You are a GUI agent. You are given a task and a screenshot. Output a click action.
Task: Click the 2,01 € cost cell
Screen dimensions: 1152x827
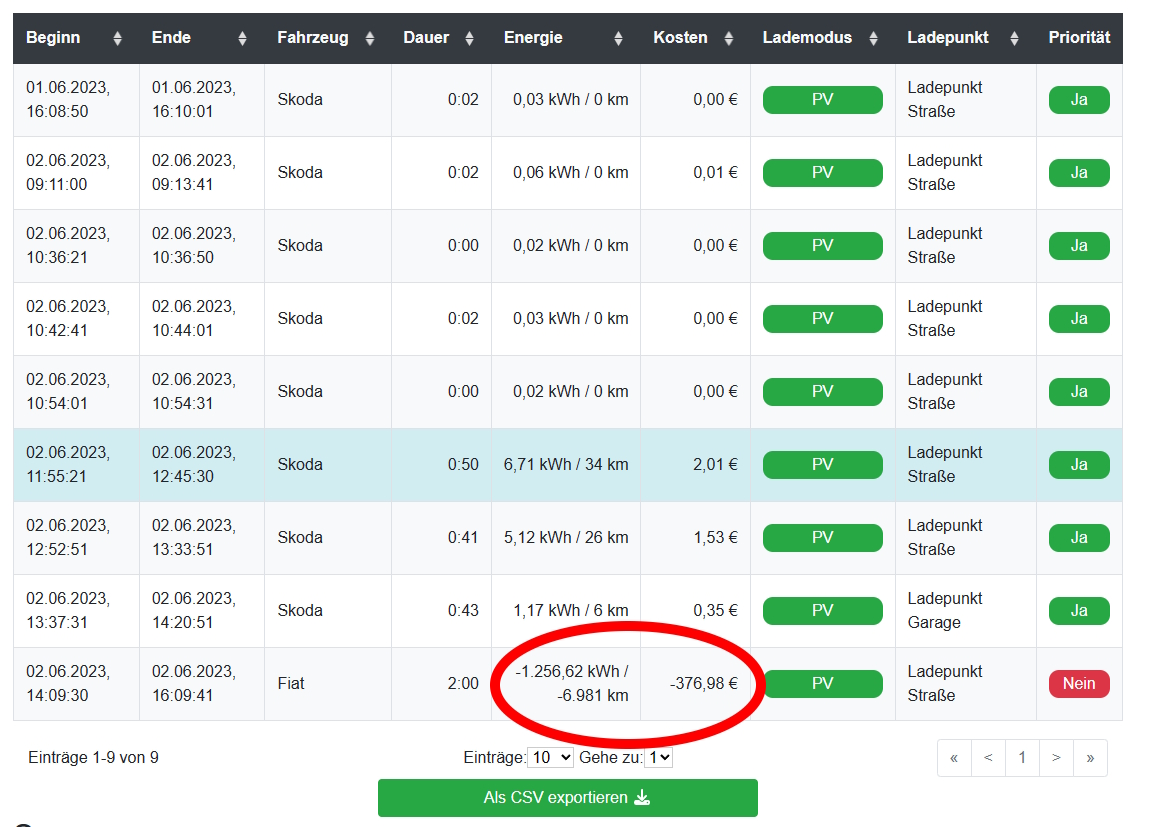coord(696,465)
